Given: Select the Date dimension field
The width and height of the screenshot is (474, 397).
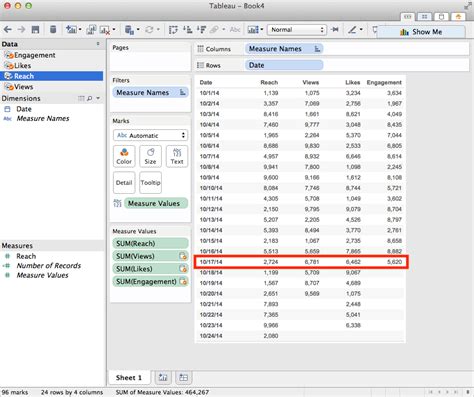Looking at the screenshot, I should (24, 109).
